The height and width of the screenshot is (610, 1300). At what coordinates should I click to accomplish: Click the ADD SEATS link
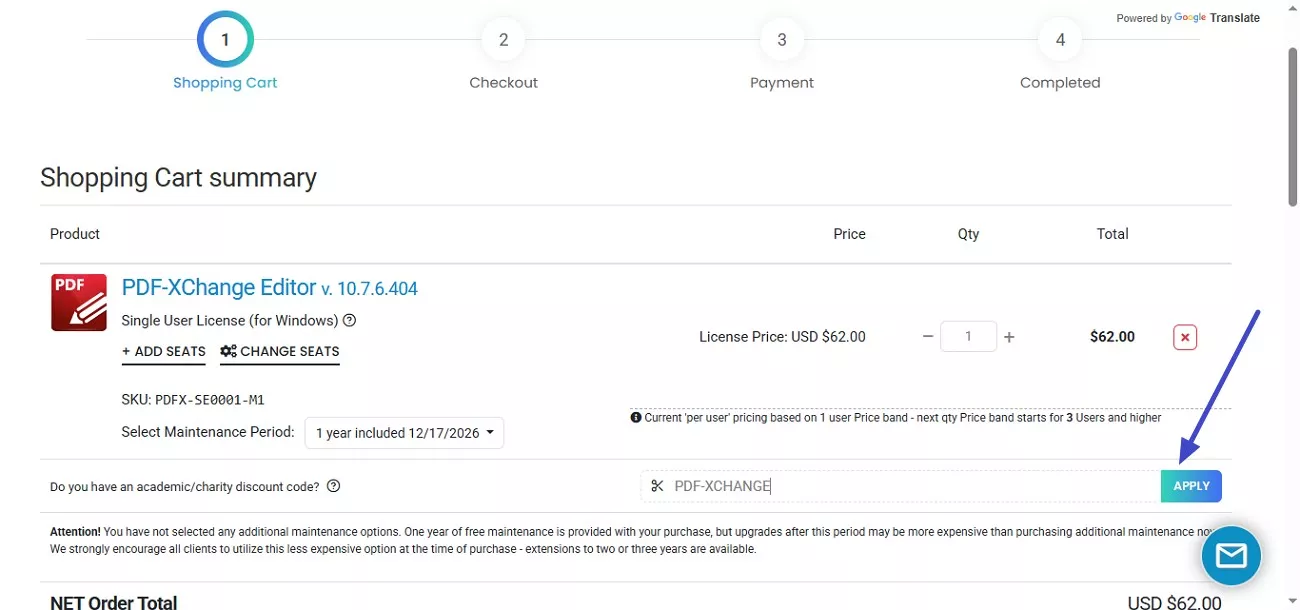point(163,351)
